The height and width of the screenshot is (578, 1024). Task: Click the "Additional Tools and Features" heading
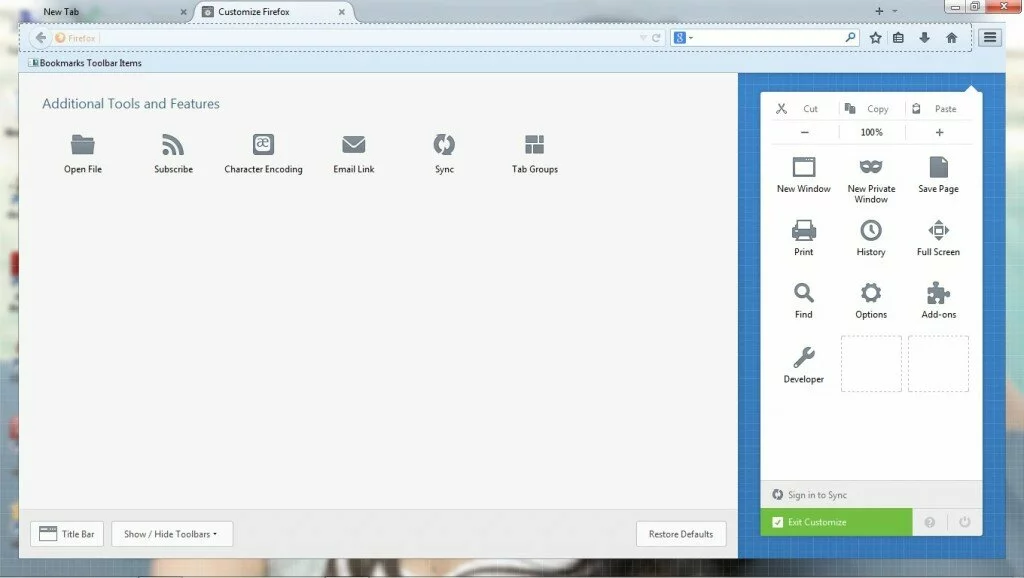[131, 103]
